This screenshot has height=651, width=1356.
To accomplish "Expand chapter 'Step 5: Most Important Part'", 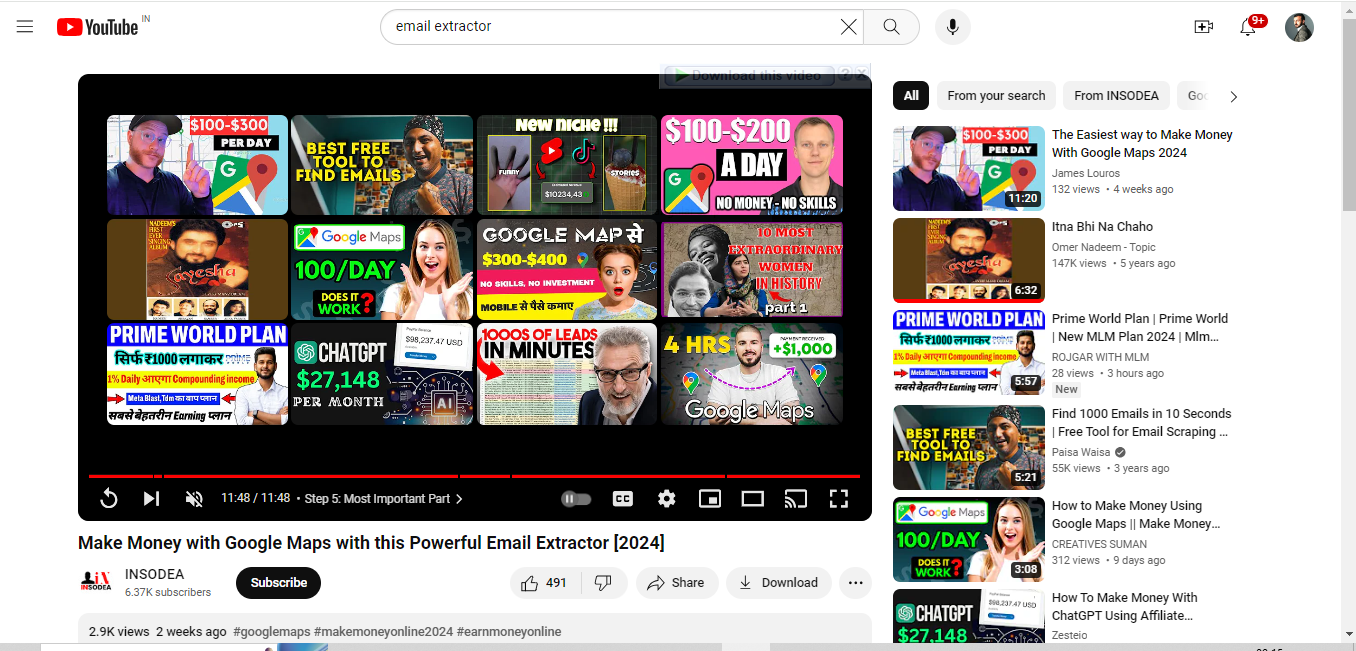I will (384, 498).
